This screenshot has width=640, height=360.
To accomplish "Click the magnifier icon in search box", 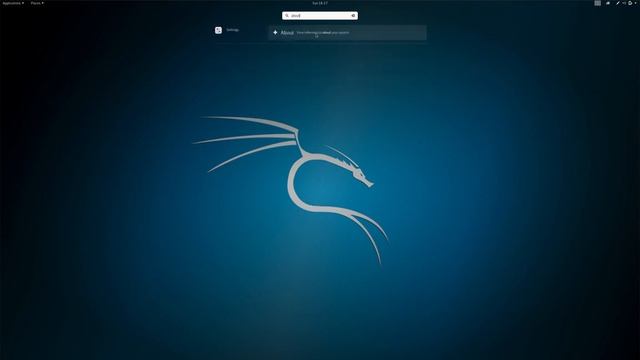I will 287,16.
